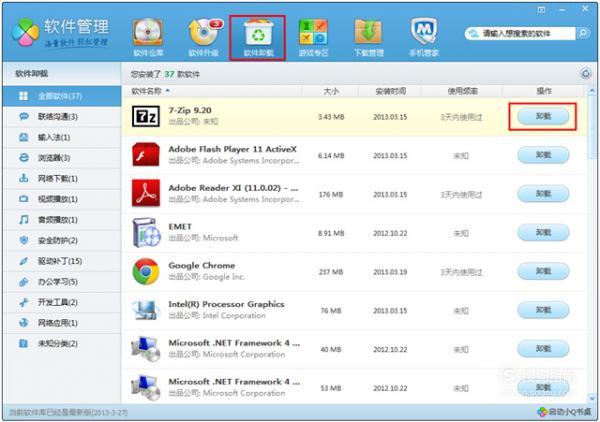The height and width of the screenshot is (422, 600).
Task: Select 网络下载(1) download category
Action: (62, 178)
